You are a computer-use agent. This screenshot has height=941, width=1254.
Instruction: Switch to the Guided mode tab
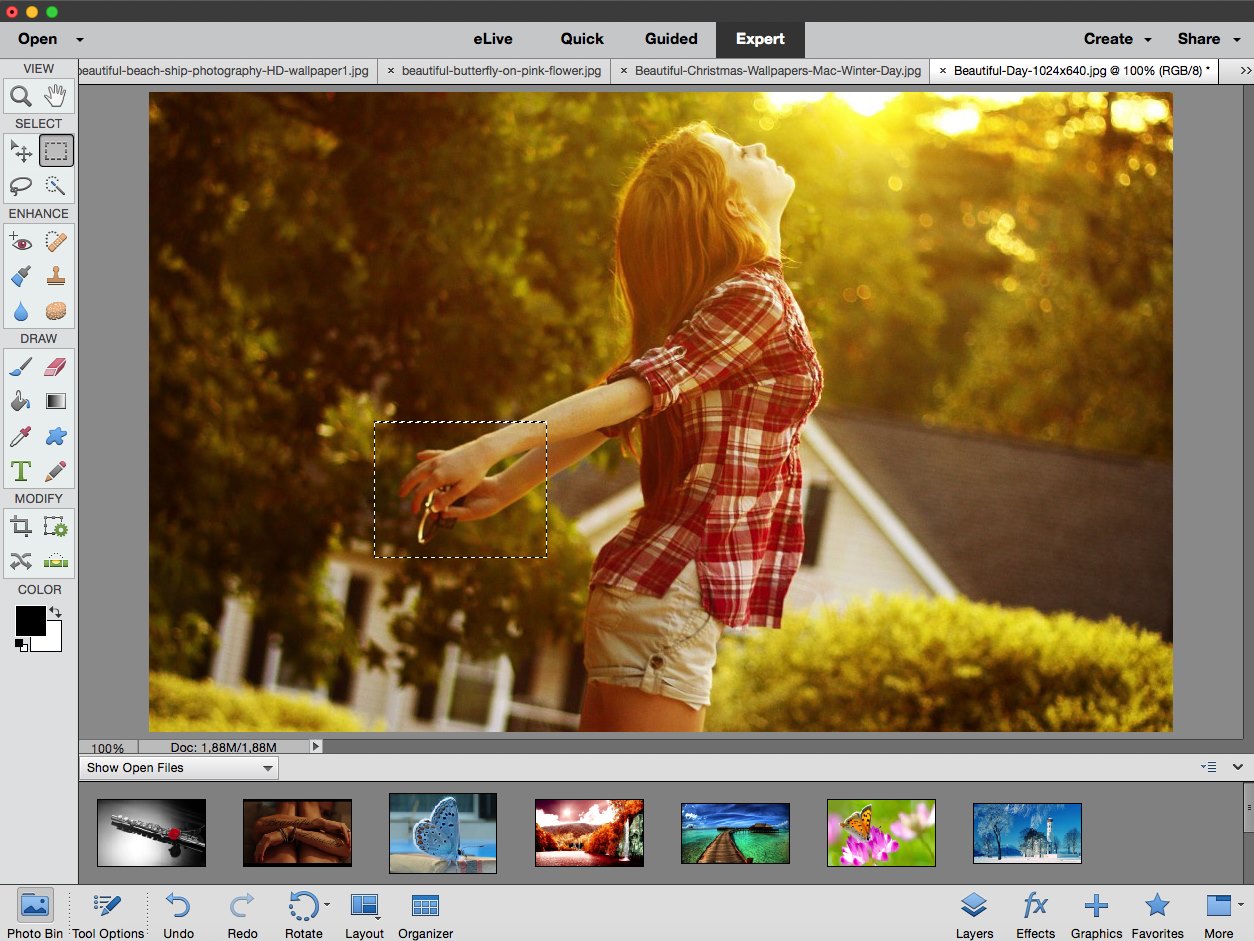click(671, 39)
